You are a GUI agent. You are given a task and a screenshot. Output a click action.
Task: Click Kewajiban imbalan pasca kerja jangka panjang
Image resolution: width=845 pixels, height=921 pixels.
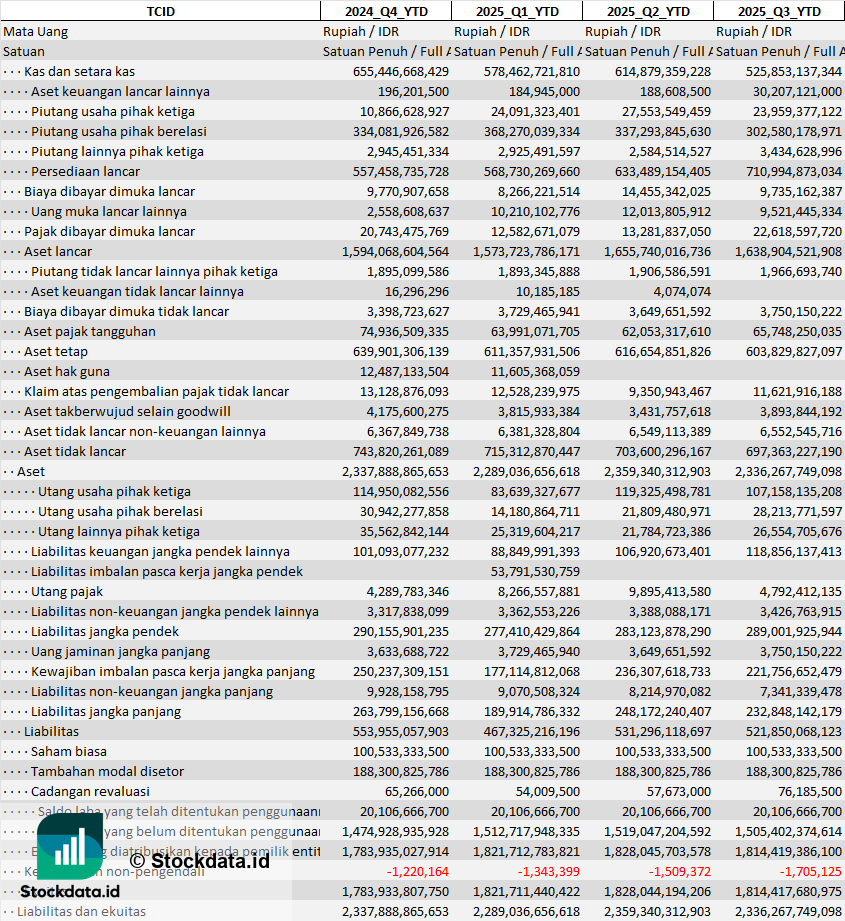click(x=173, y=670)
